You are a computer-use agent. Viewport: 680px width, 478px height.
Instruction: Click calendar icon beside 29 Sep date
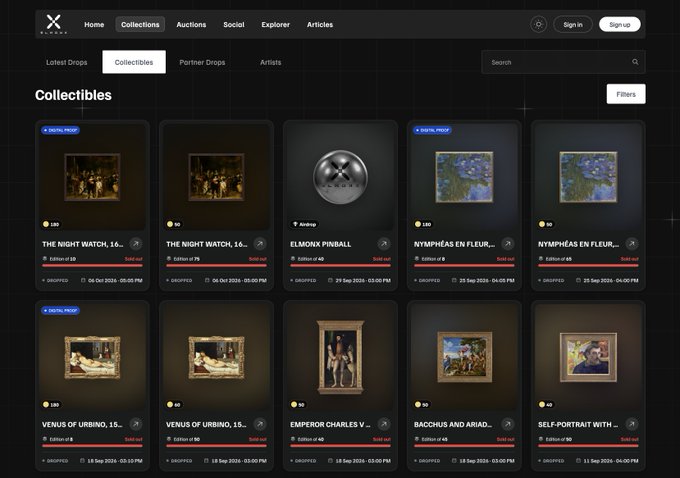330,280
